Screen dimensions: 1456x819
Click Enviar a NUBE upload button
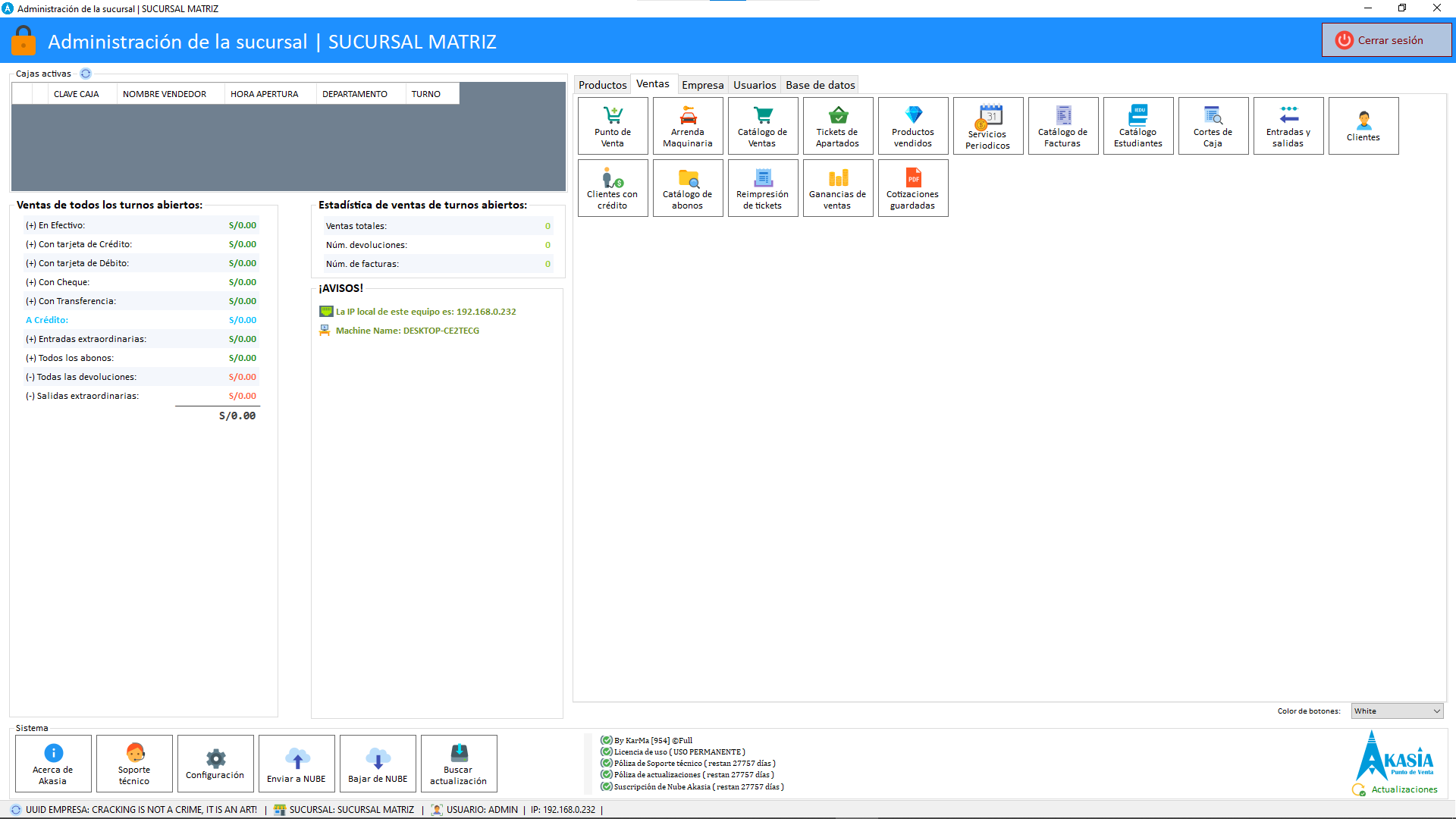[297, 764]
